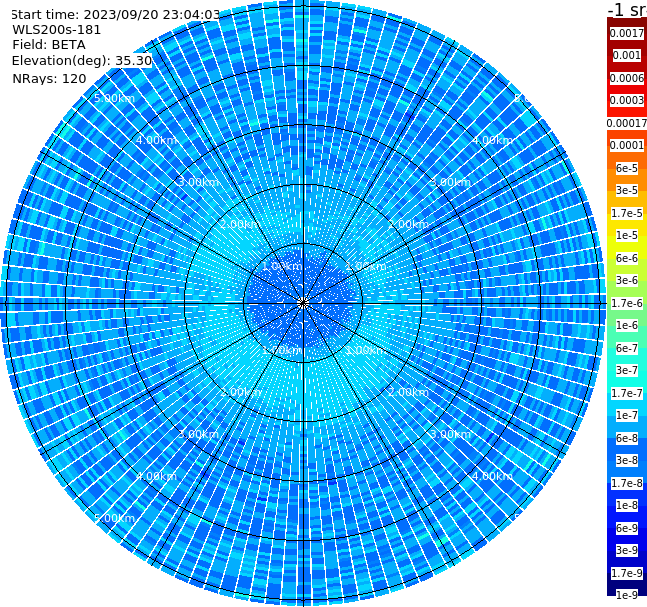Select the 3.00km label in upper-left quadrant
Viewport: 647px width, 607px height.
pyautogui.click(x=198, y=182)
